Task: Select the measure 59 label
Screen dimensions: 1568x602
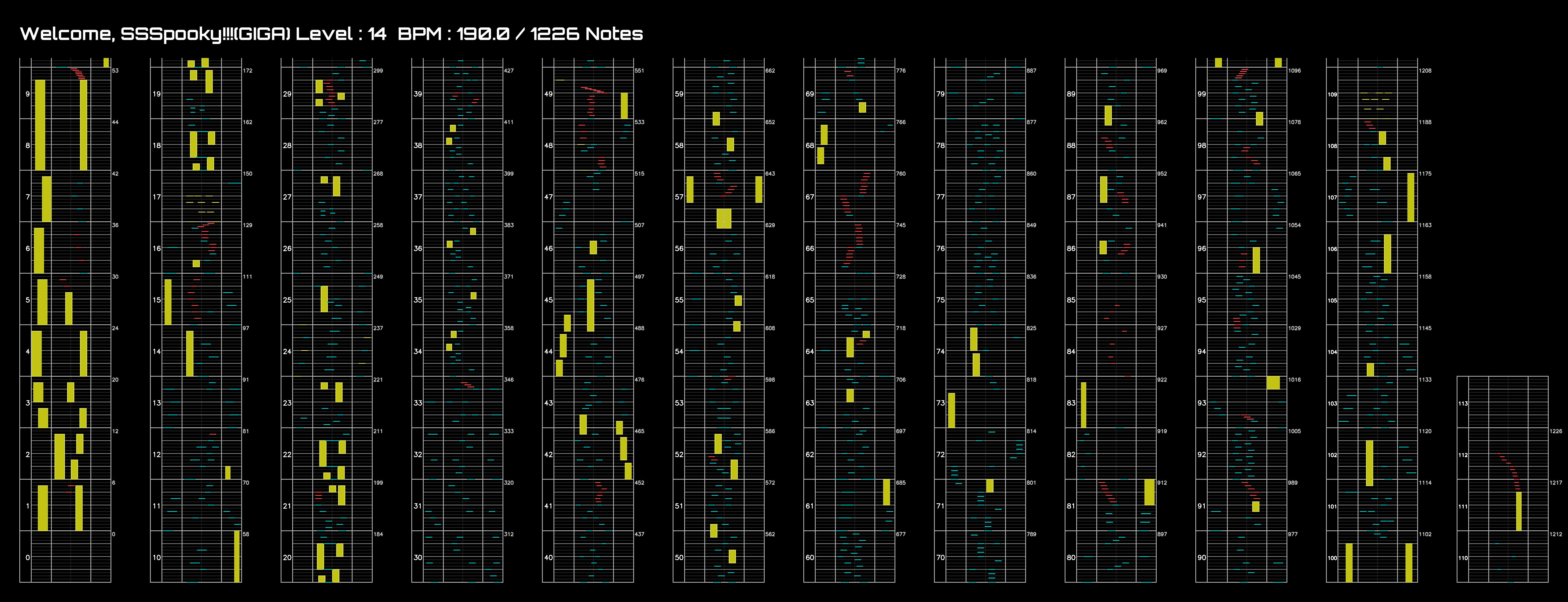Action: tap(679, 94)
